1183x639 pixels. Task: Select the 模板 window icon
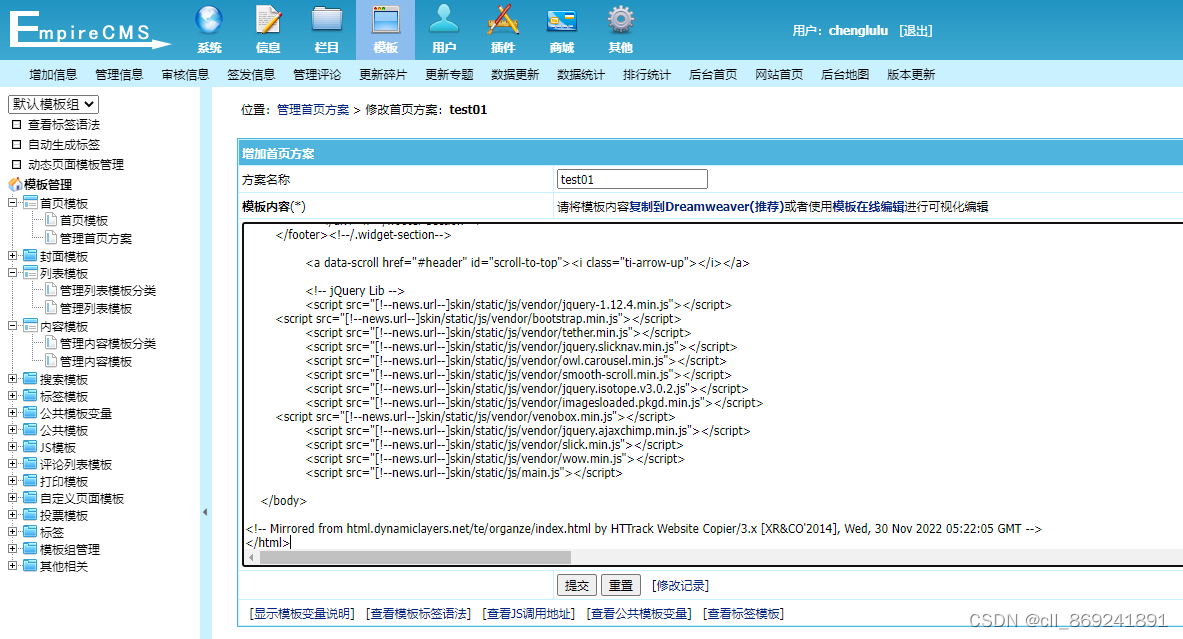pyautogui.click(x=386, y=20)
